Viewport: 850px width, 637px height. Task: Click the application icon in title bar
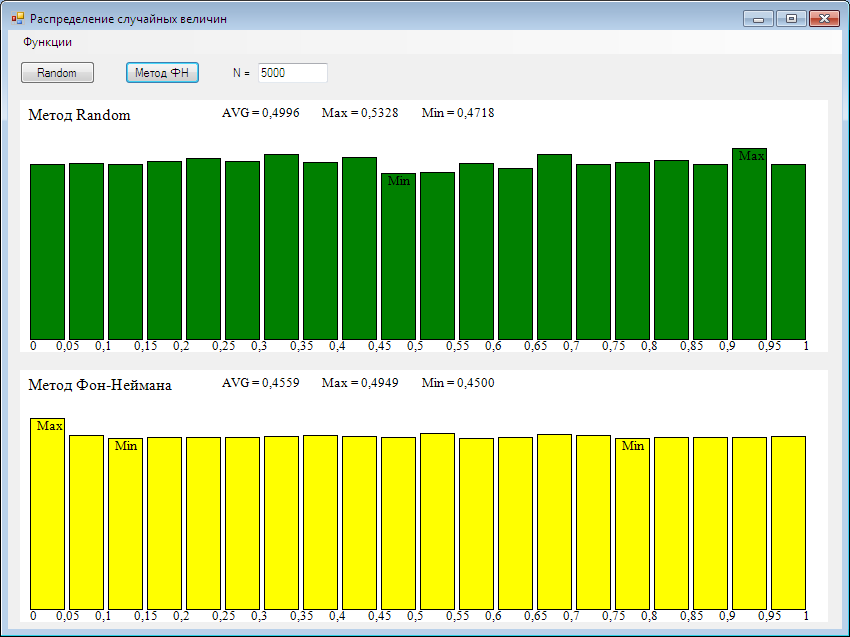pyautogui.click(x=18, y=18)
